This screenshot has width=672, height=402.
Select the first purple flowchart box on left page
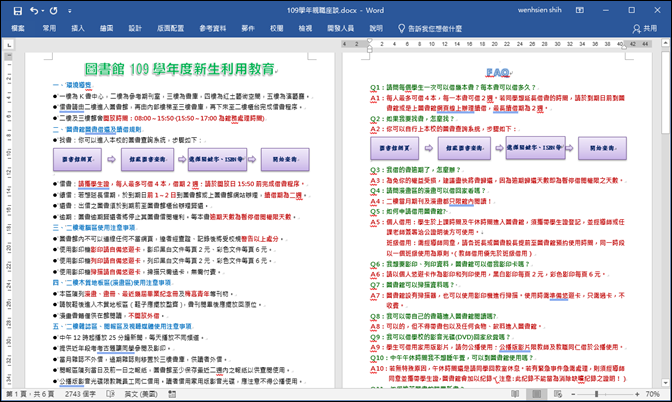[77, 159]
